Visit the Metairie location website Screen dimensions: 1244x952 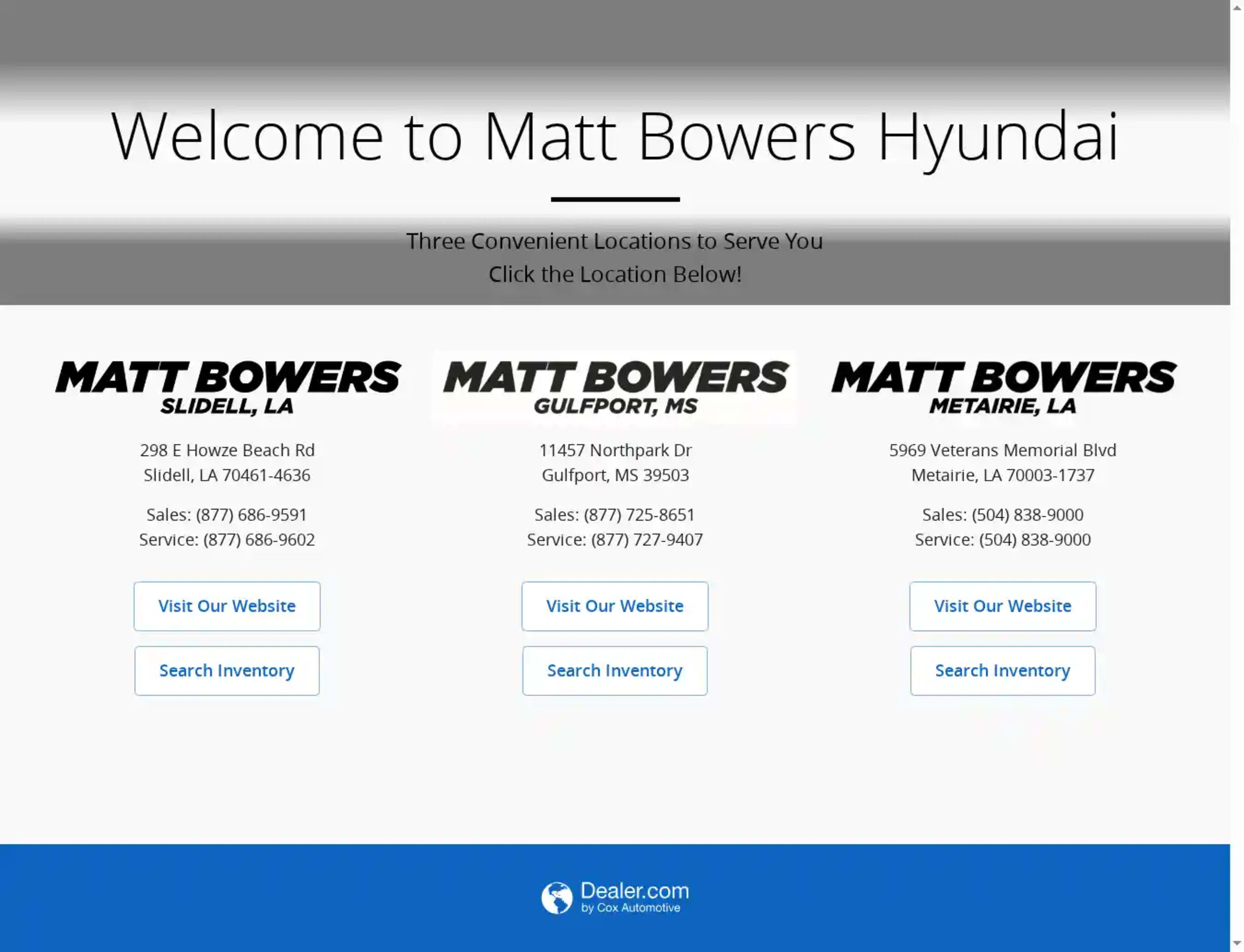click(1003, 606)
